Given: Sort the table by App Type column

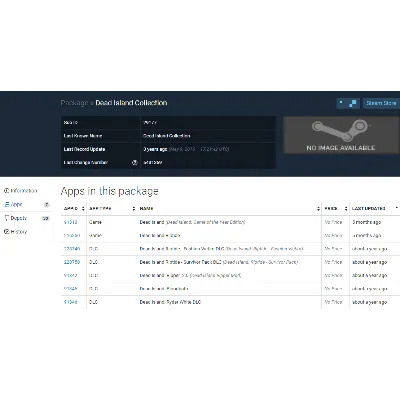Looking at the screenshot, I should (112, 209).
